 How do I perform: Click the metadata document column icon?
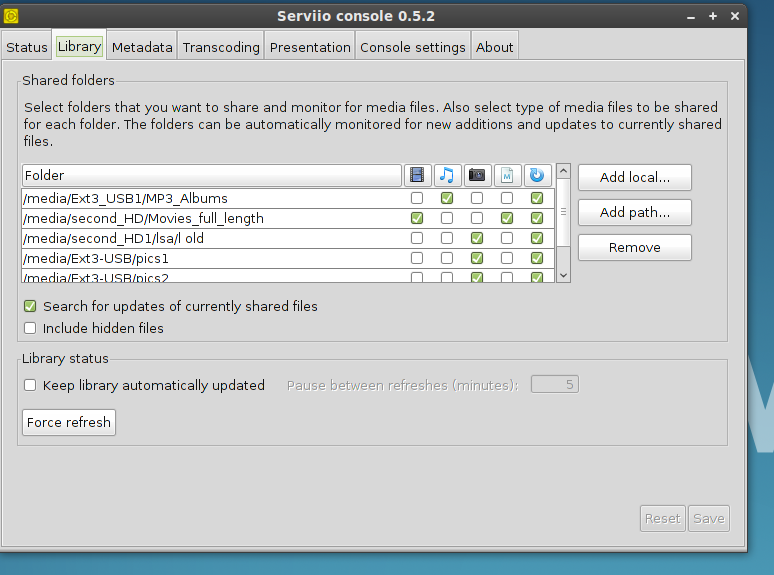coord(507,176)
